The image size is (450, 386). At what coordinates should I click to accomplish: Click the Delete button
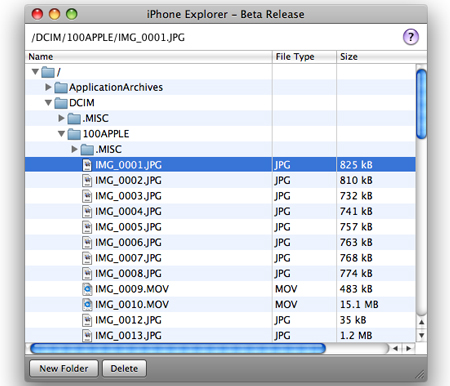click(x=124, y=368)
